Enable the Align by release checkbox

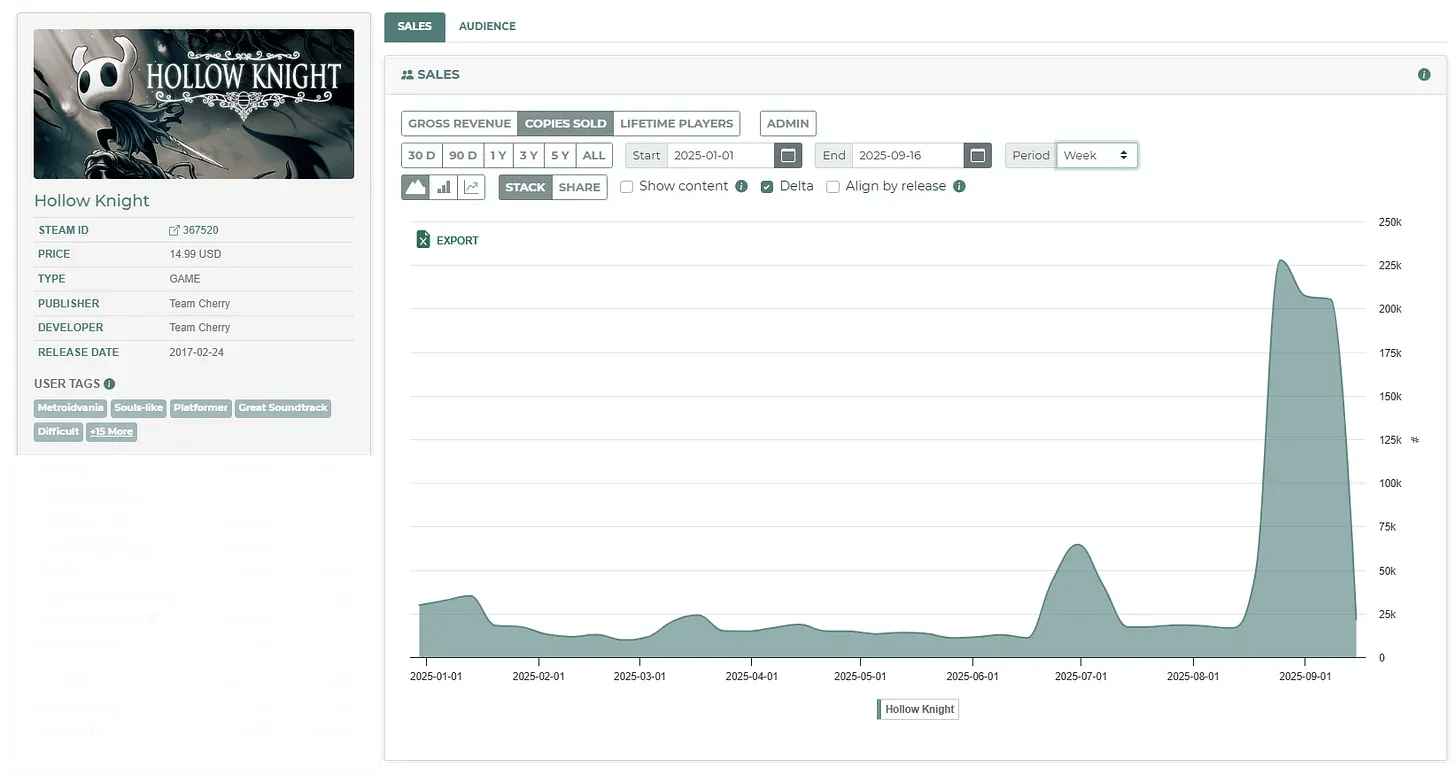[x=833, y=187]
